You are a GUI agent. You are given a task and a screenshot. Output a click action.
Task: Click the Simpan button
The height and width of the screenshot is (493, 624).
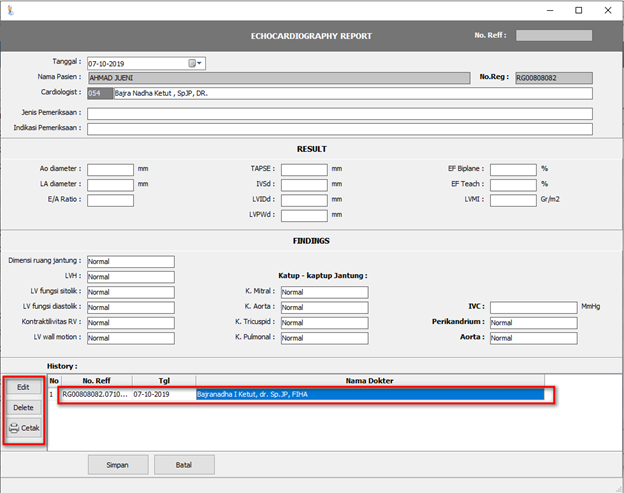click(120, 464)
